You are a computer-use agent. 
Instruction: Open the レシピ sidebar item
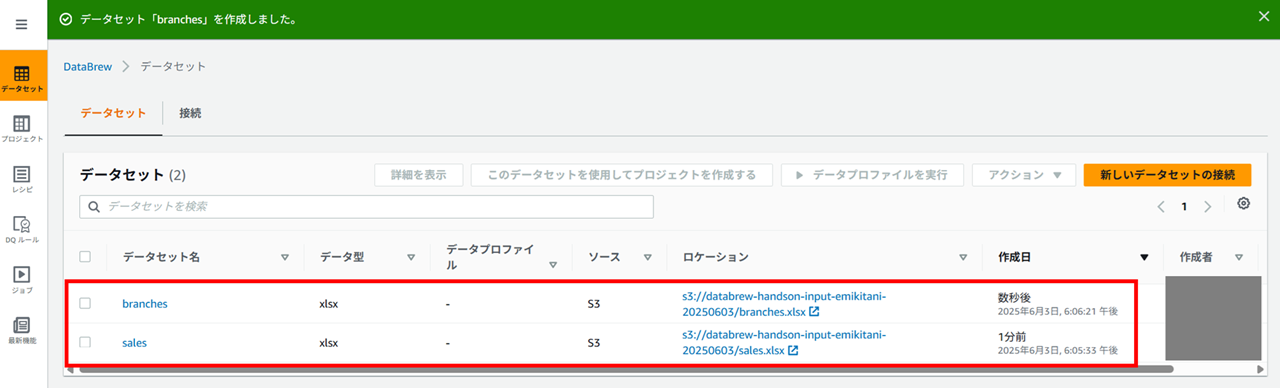[22, 179]
